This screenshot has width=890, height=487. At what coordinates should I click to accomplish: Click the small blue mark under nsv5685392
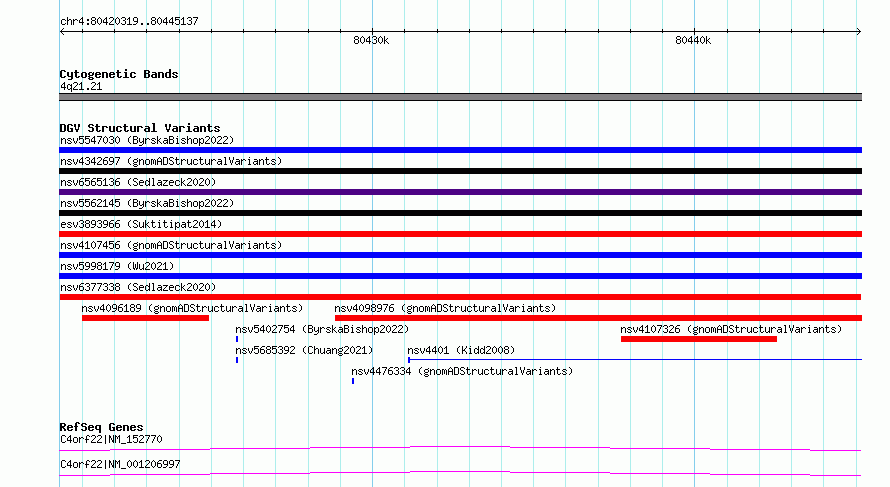click(237, 360)
